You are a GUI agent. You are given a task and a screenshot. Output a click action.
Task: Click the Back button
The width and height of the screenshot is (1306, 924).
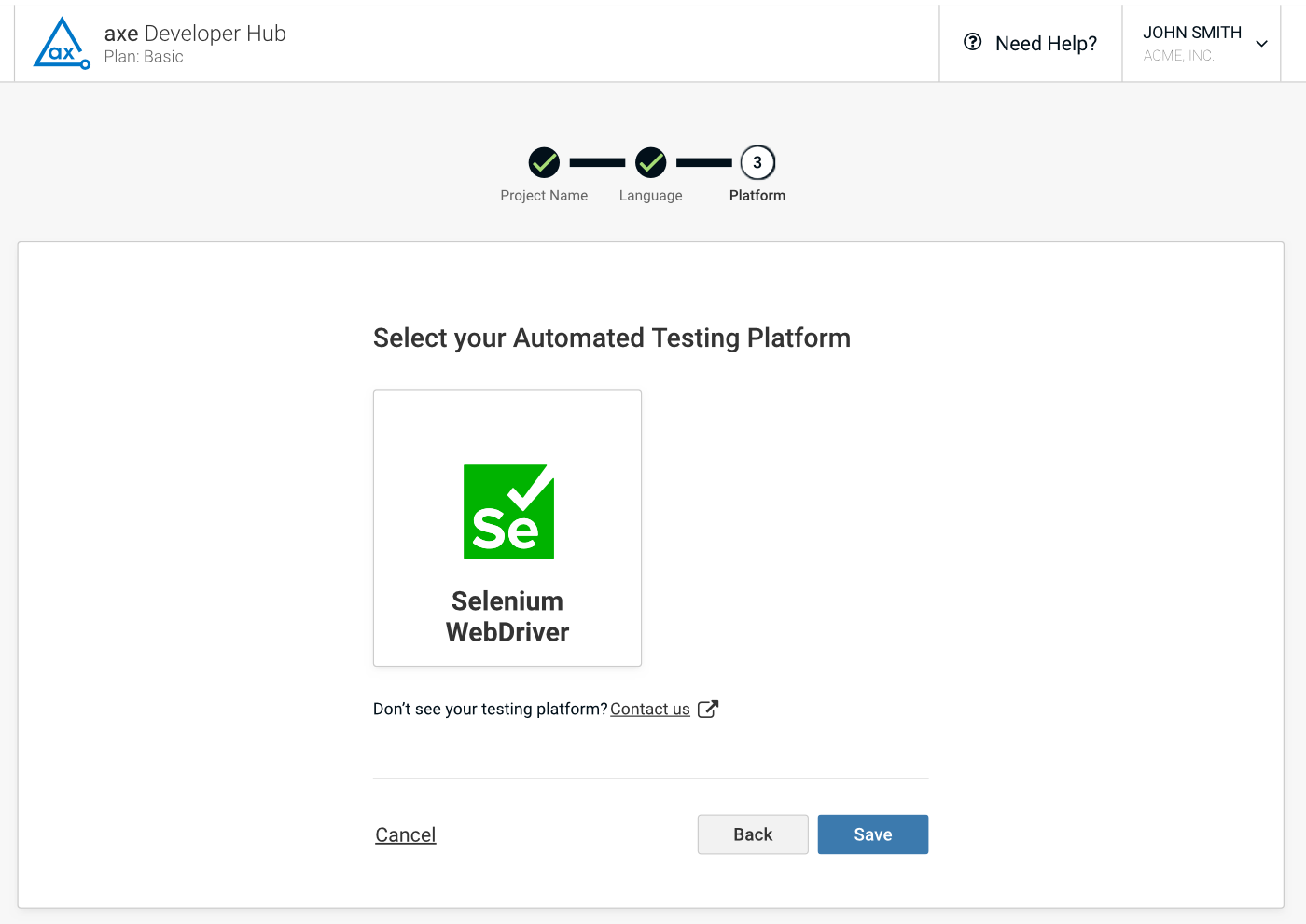click(752, 834)
